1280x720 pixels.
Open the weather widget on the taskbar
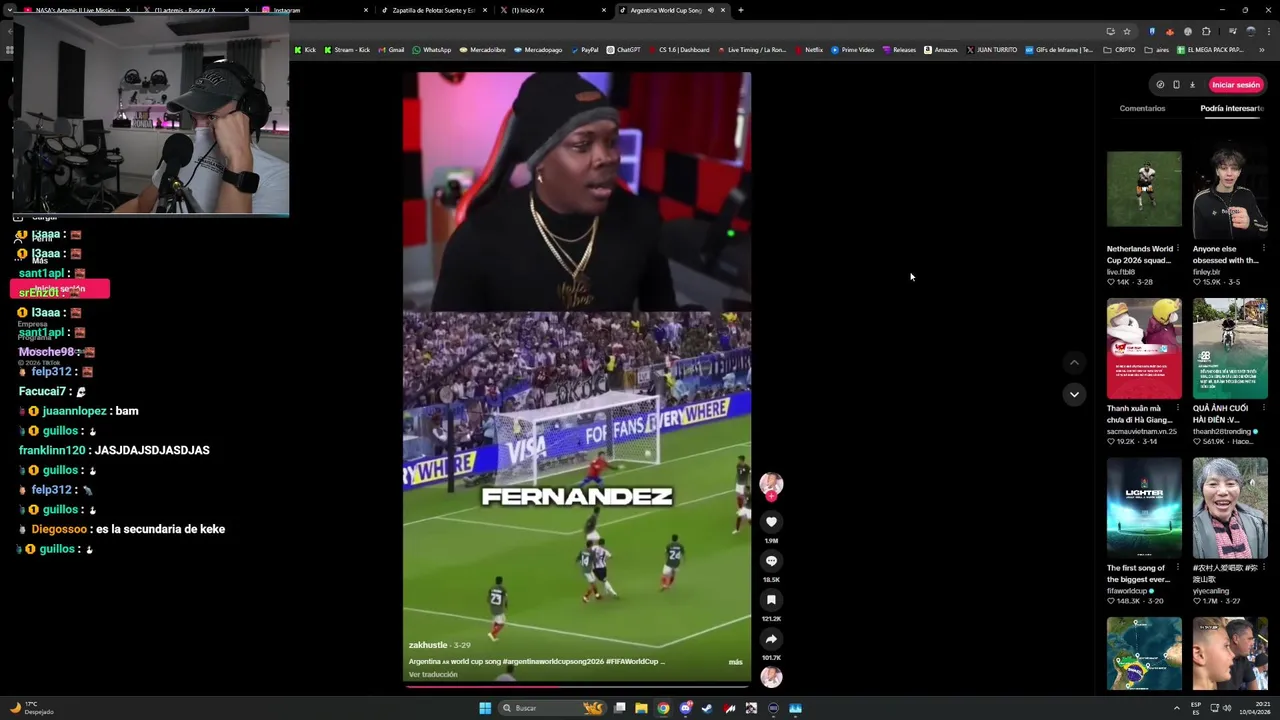click(30, 708)
